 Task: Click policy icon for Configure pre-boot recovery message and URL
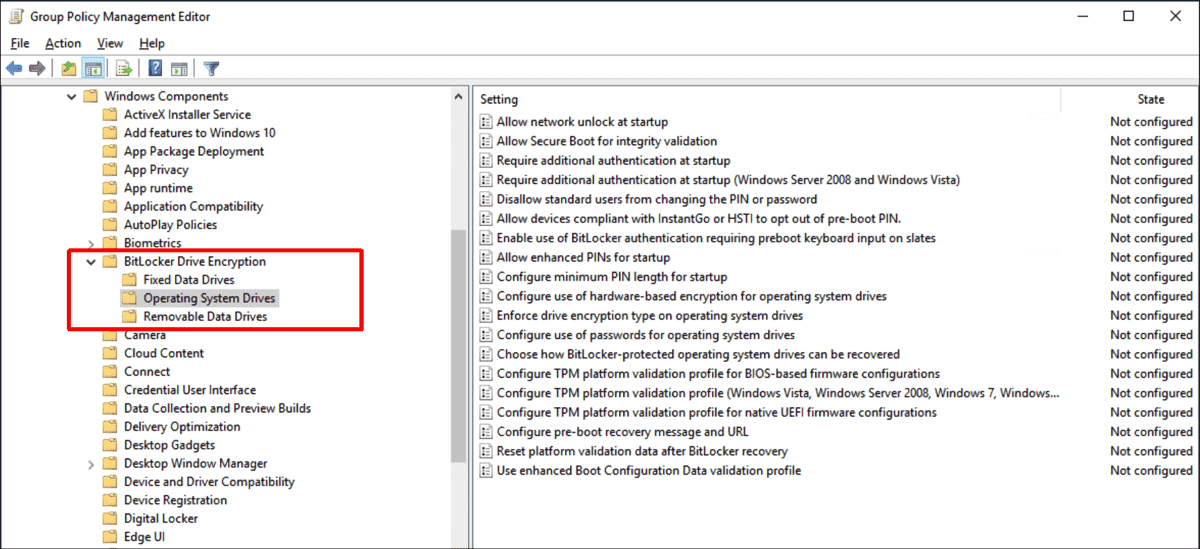point(486,432)
